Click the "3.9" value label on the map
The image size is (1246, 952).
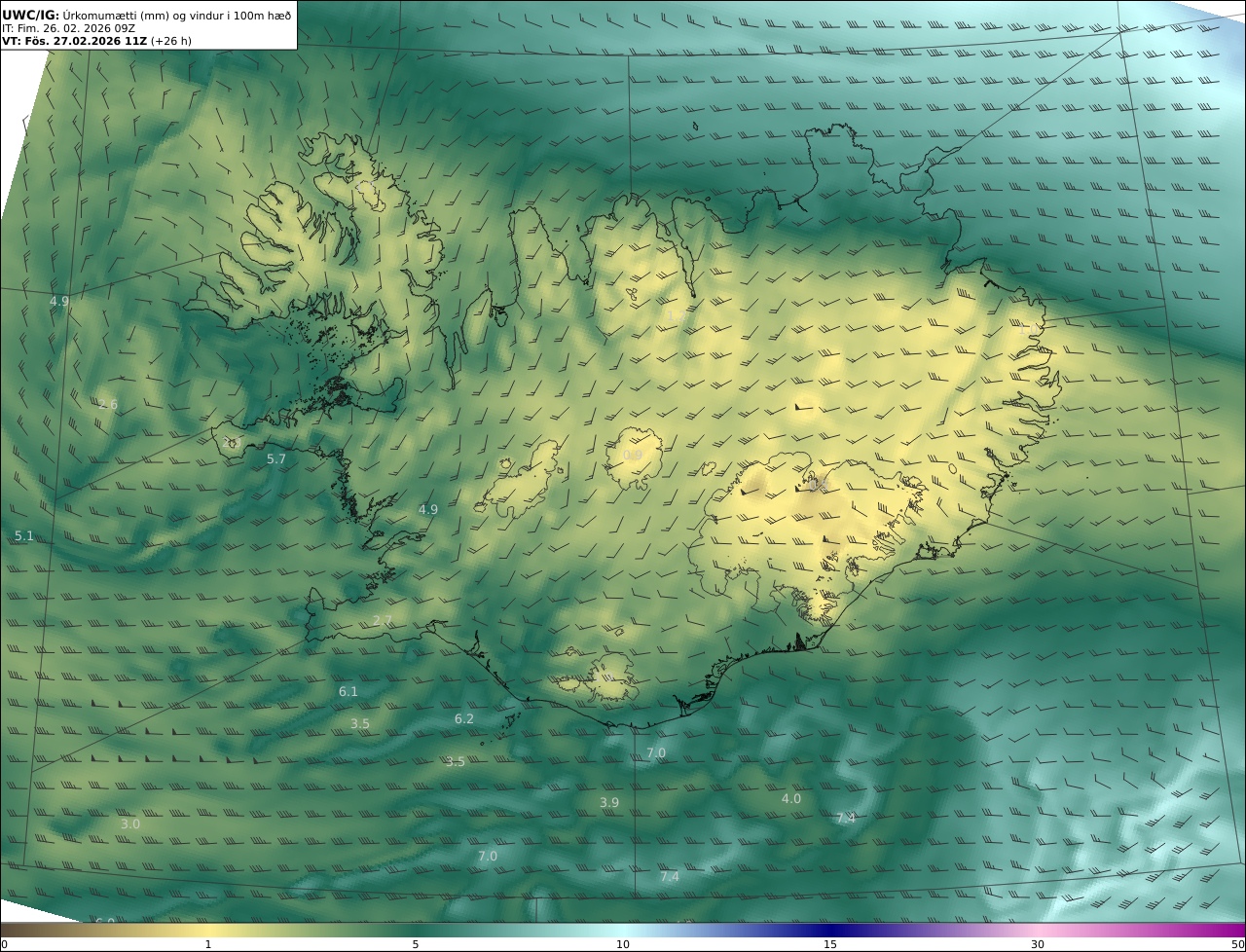(x=609, y=803)
